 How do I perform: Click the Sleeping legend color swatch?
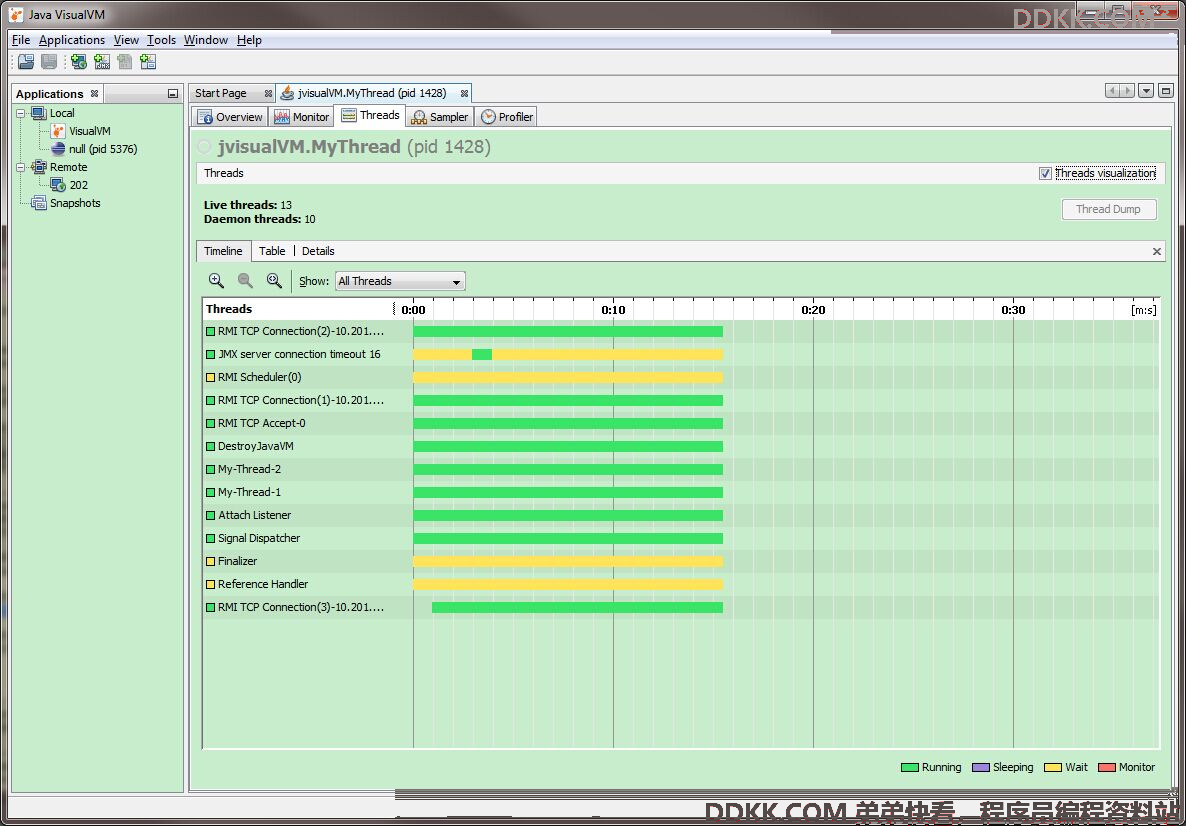point(981,767)
